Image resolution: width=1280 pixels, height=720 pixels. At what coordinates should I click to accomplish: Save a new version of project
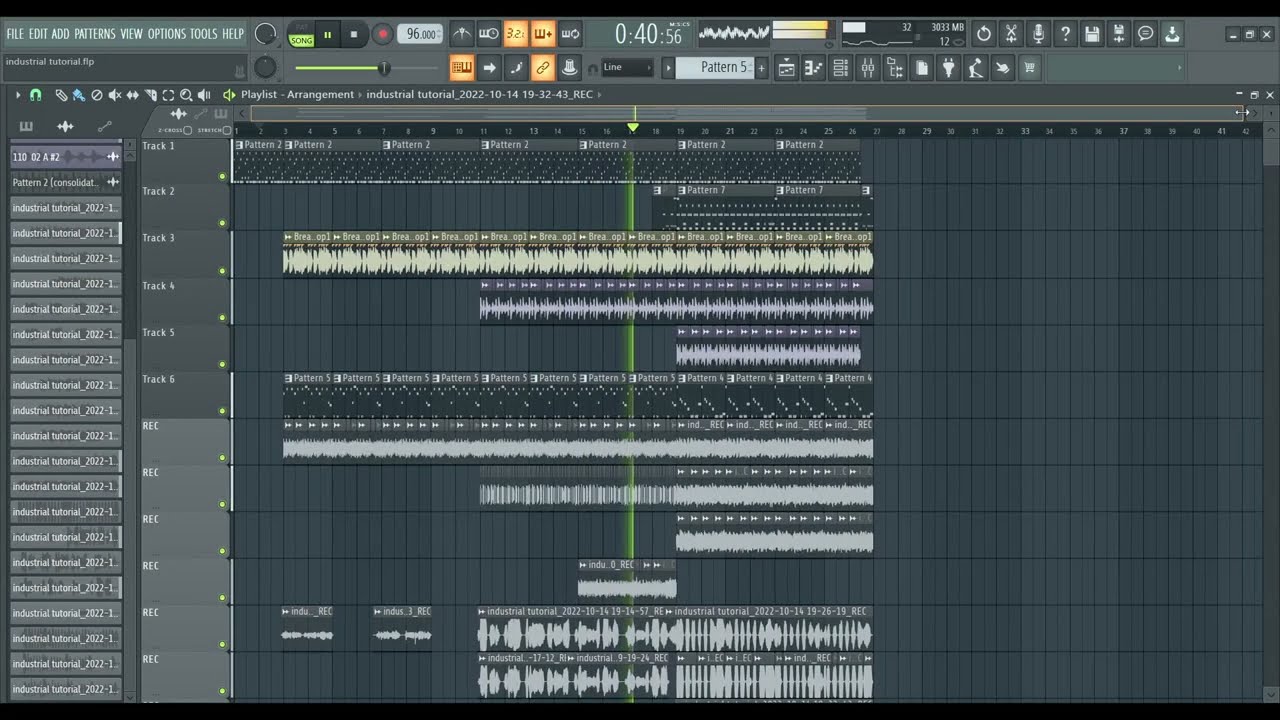1119,34
